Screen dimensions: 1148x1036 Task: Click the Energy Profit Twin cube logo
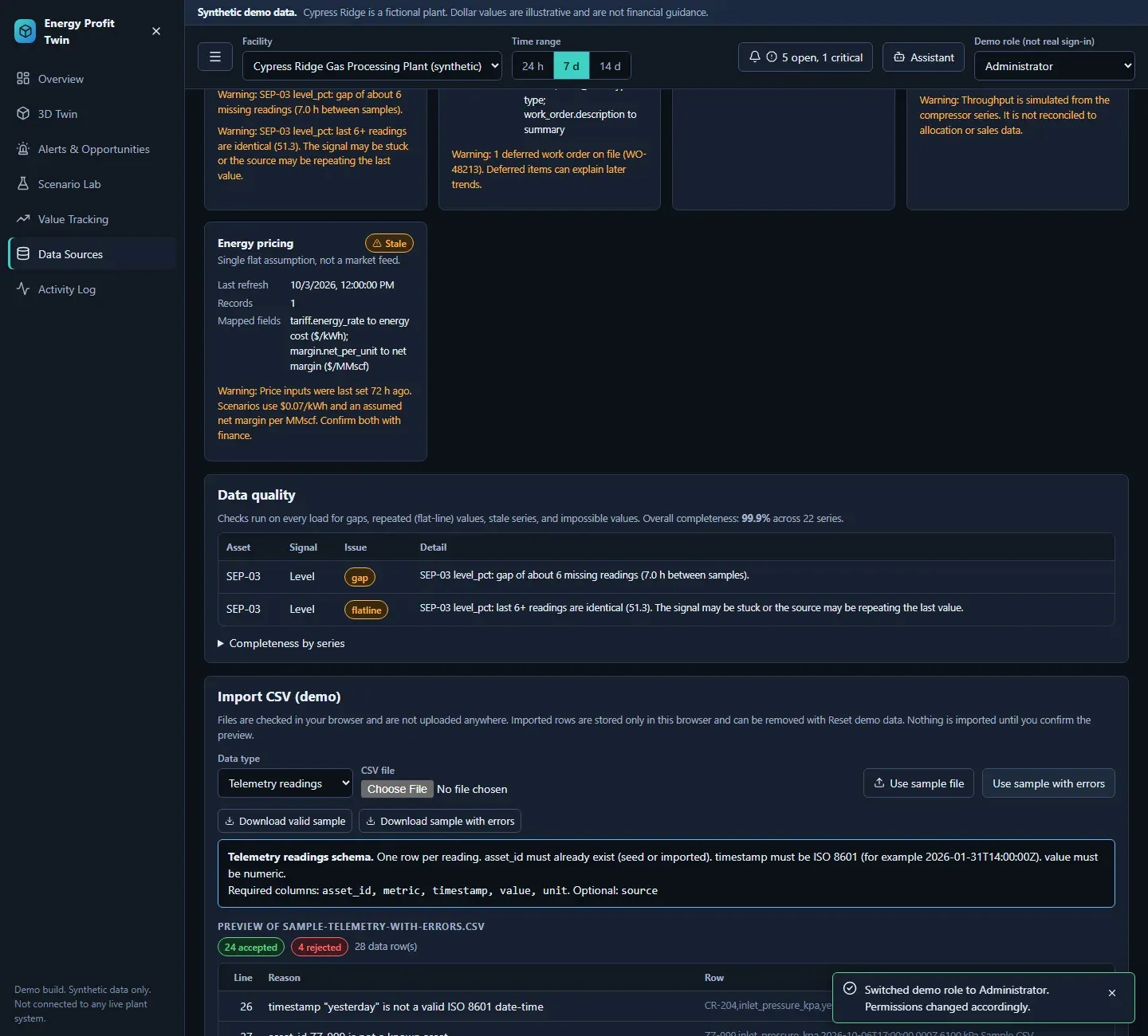click(25, 31)
